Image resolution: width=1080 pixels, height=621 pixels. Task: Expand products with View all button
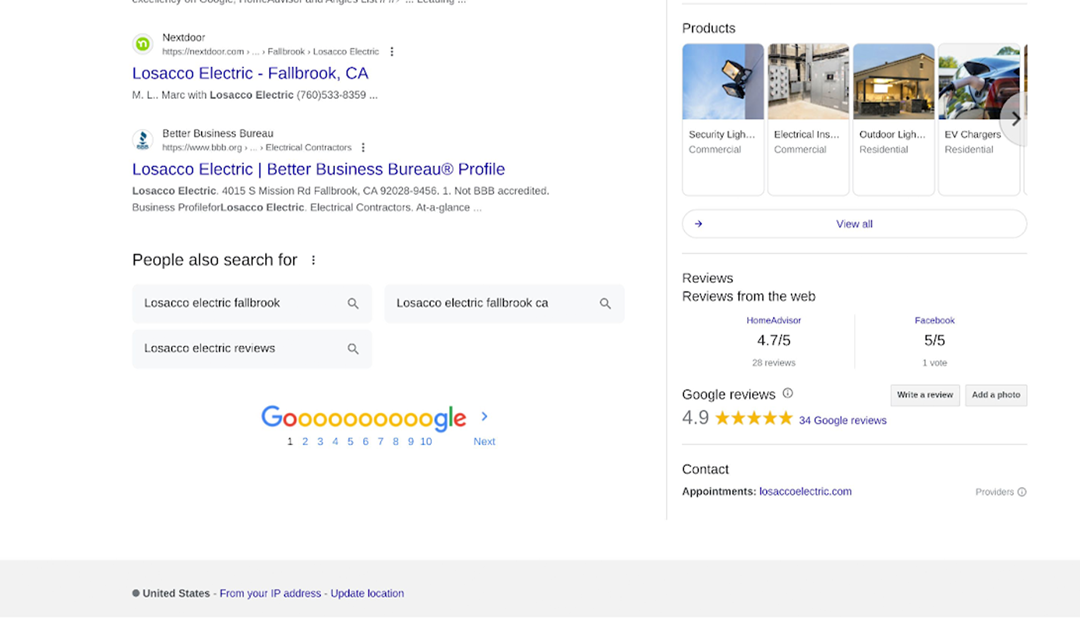[854, 224]
